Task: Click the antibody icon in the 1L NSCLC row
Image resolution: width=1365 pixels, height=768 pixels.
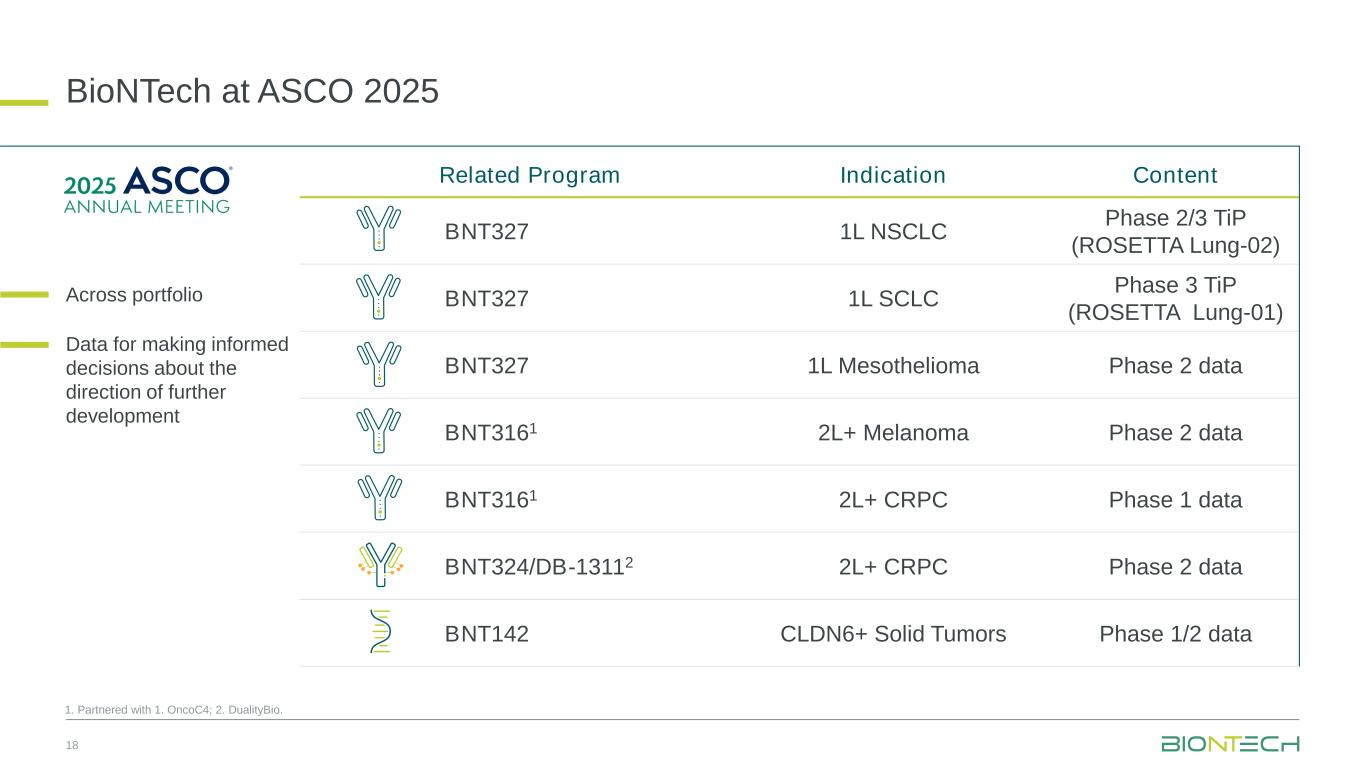Action: click(378, 230)
